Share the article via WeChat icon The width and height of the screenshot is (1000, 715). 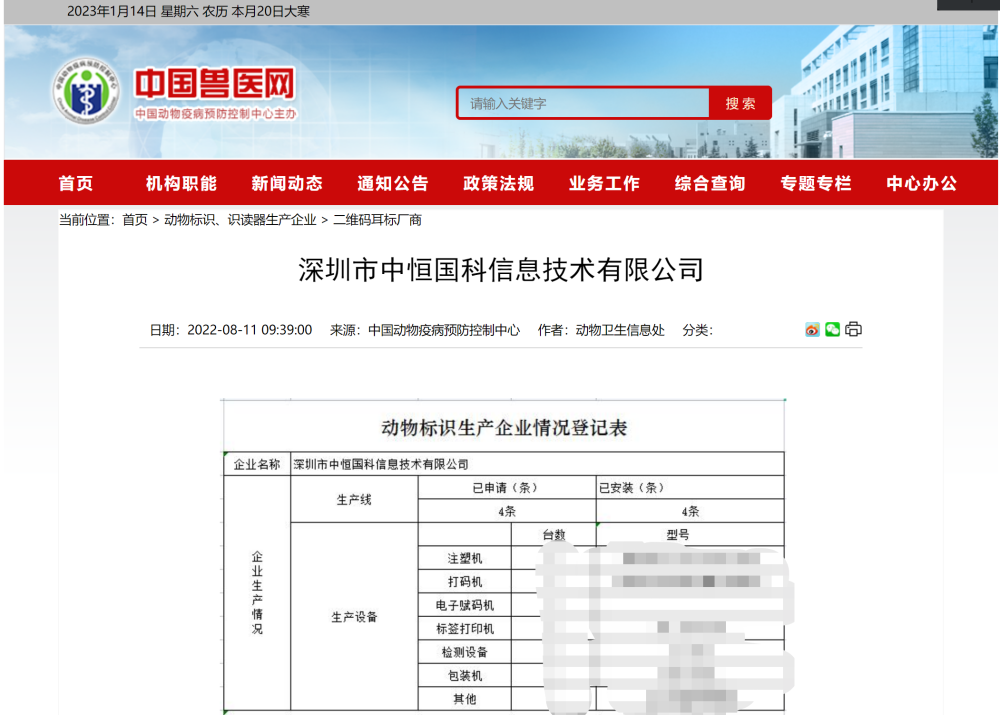click(x=832, y=330)
